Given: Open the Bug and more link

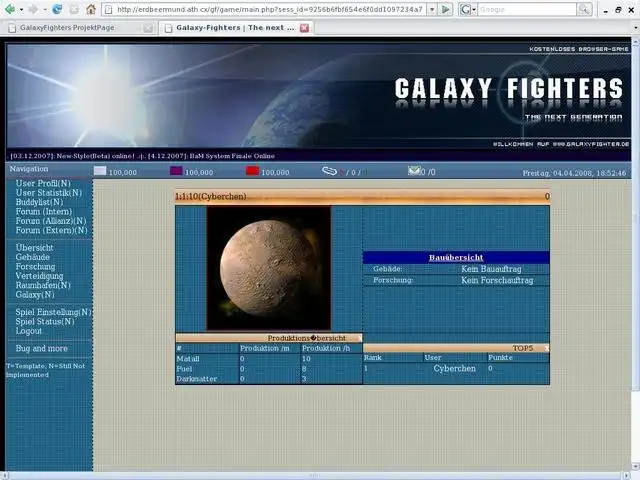Looking at the screenshot, I should pos(42,349).
